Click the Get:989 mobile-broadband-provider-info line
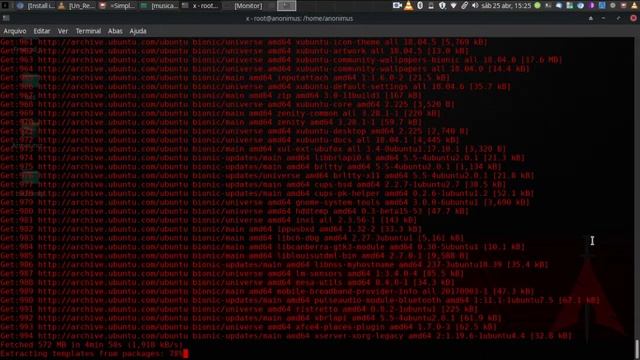The width and height of the screenshot is (640, 360). tap(267, 291)
